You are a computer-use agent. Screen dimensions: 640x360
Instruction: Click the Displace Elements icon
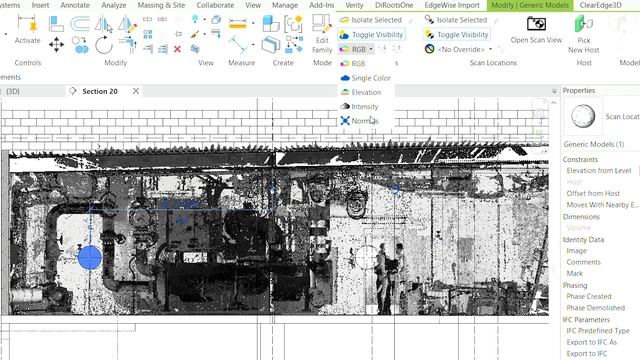coord(195,49)
